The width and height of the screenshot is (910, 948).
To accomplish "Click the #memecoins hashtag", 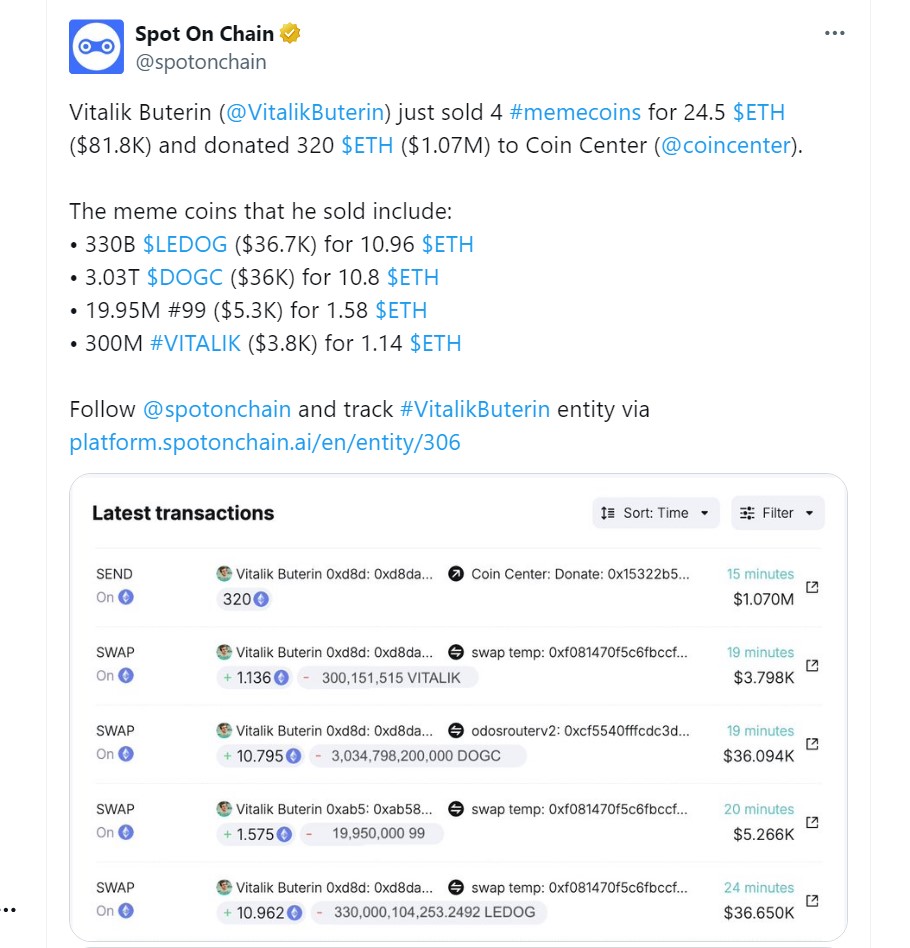I will pos(563,112).
